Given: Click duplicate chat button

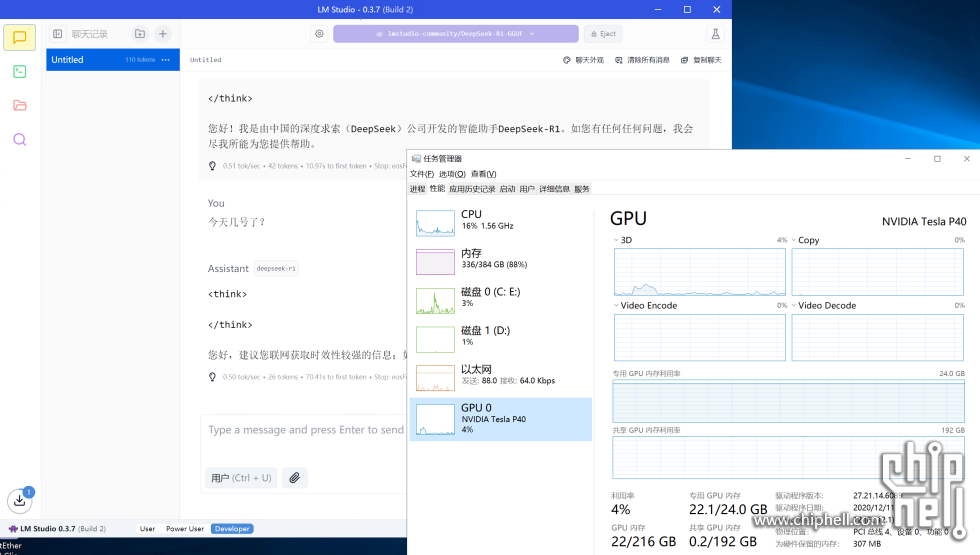Looking at the screenshot, I should 701,60.
